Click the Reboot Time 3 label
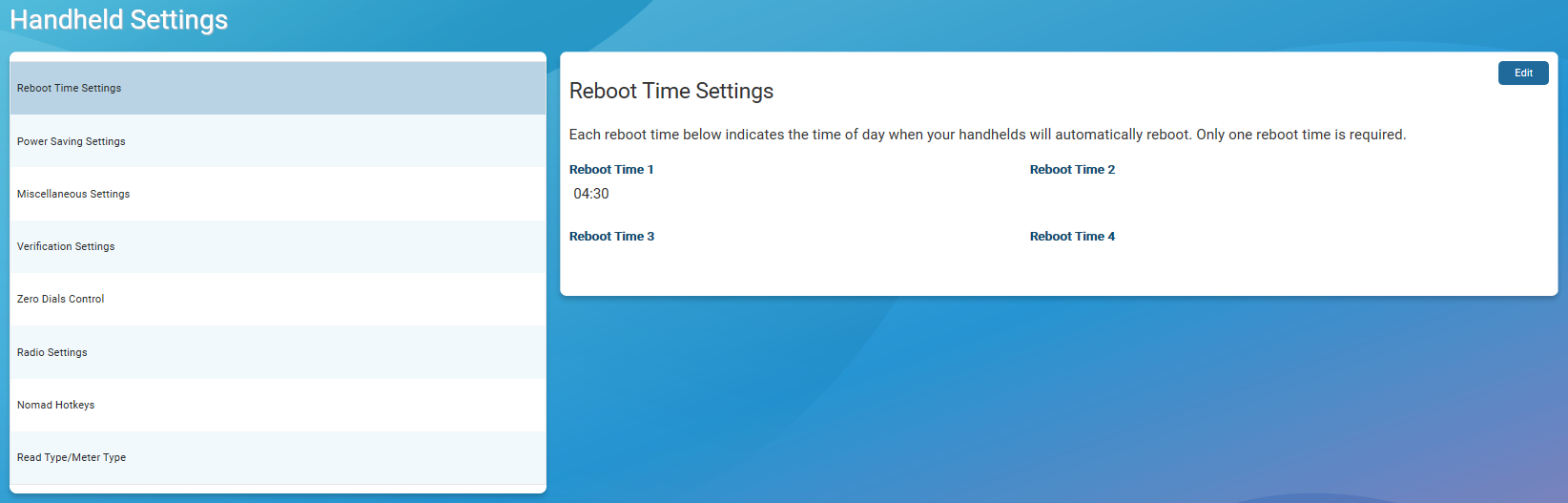Screen dimensions: 1568x503 [x=611, y=237]
